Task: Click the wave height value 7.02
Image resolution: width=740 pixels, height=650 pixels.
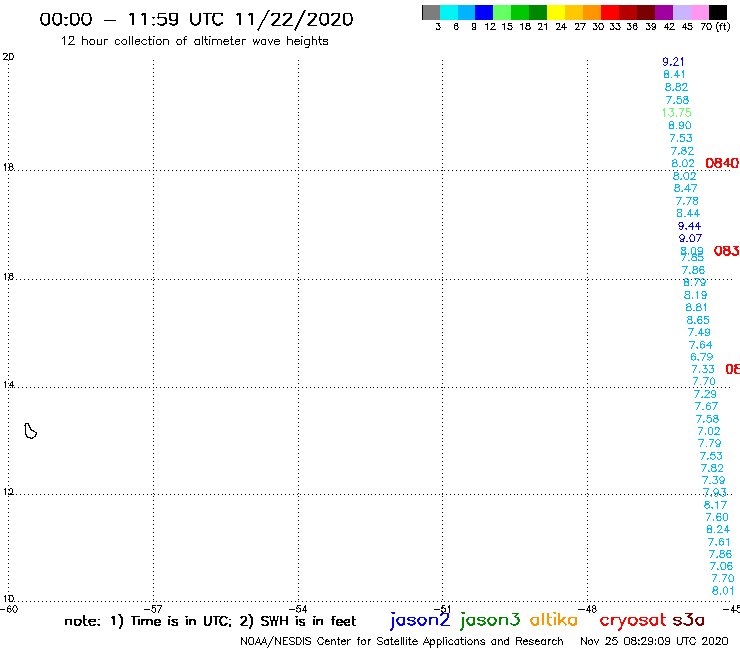Action: pos(709,431)
